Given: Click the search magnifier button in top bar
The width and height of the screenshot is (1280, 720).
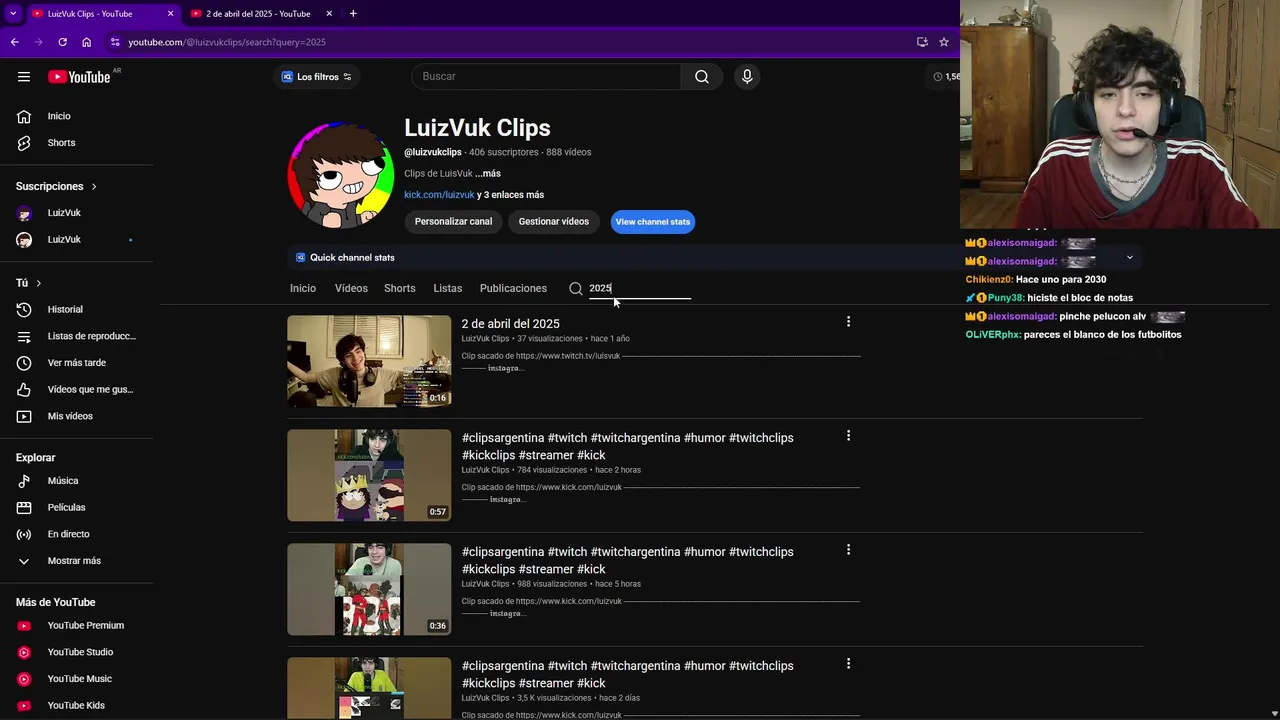Looking at the screenshot, I should pyautogui.click(x=702, y=77).
